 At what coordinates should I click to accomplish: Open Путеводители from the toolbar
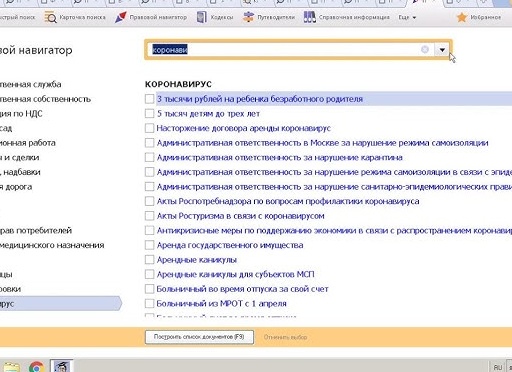pyautogui.click(x=269, y=17)
